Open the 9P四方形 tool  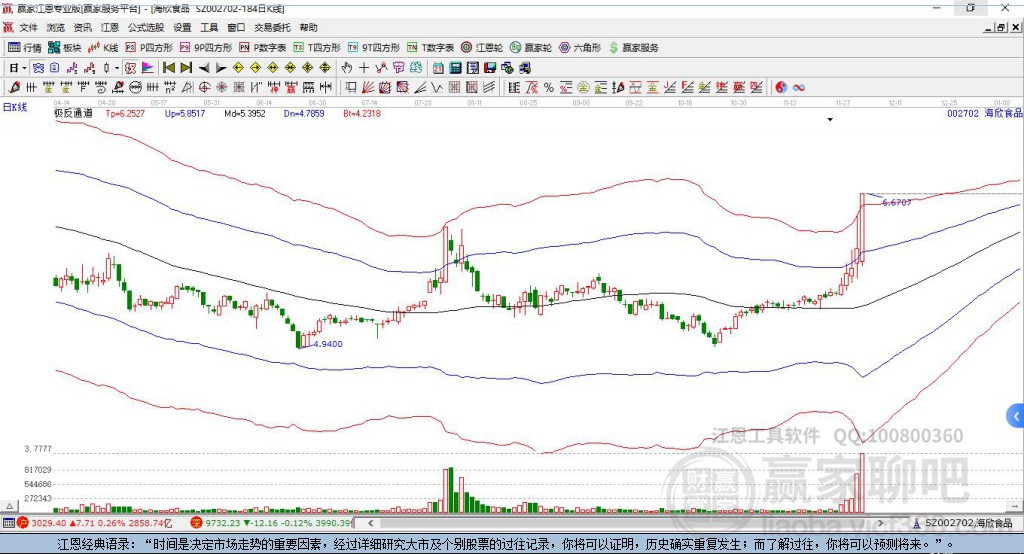click(x=206, y=48)
